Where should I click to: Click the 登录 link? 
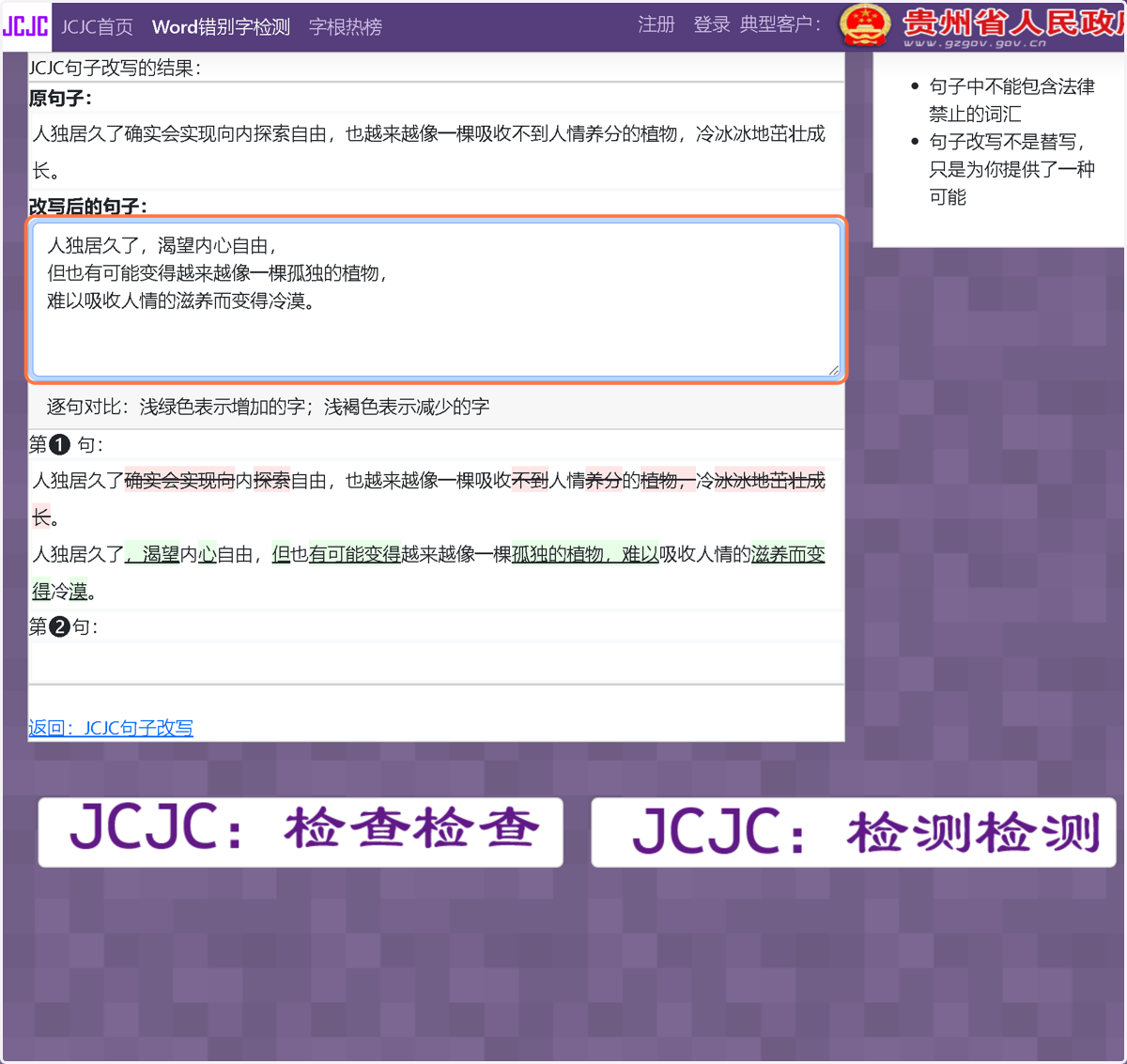click(712, 24)
